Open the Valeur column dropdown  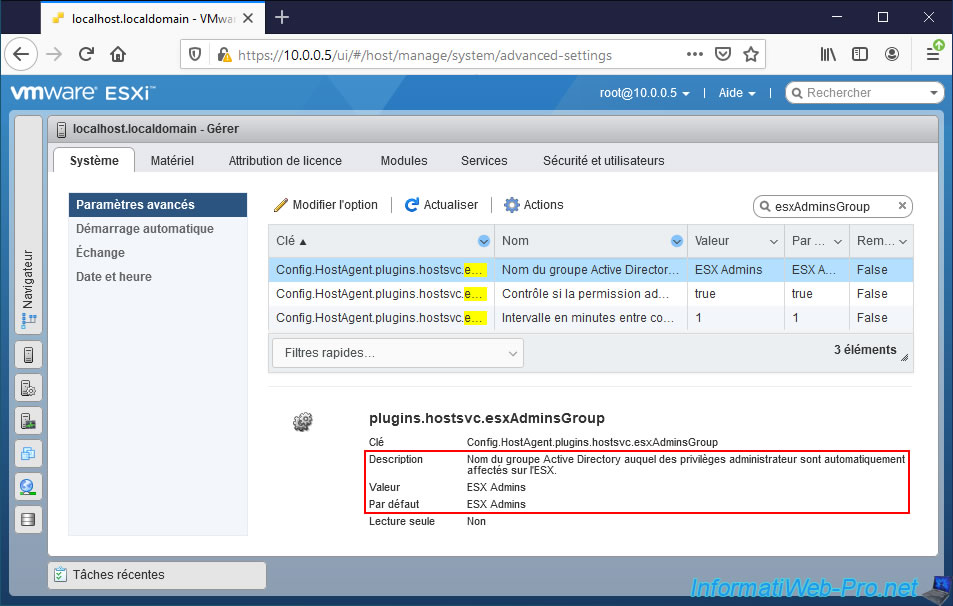point(774,241)
